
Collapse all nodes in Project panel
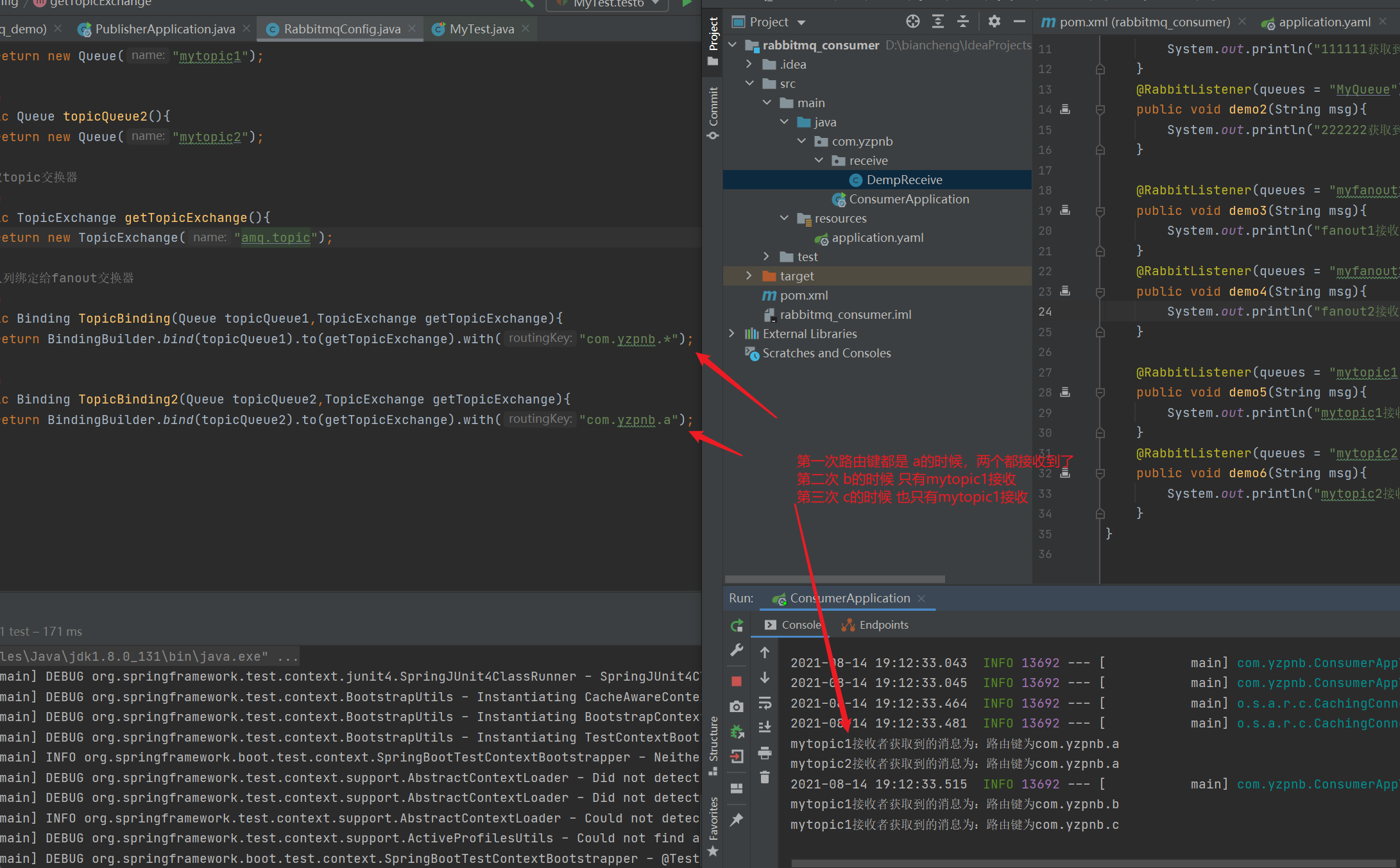click(963, 22)
